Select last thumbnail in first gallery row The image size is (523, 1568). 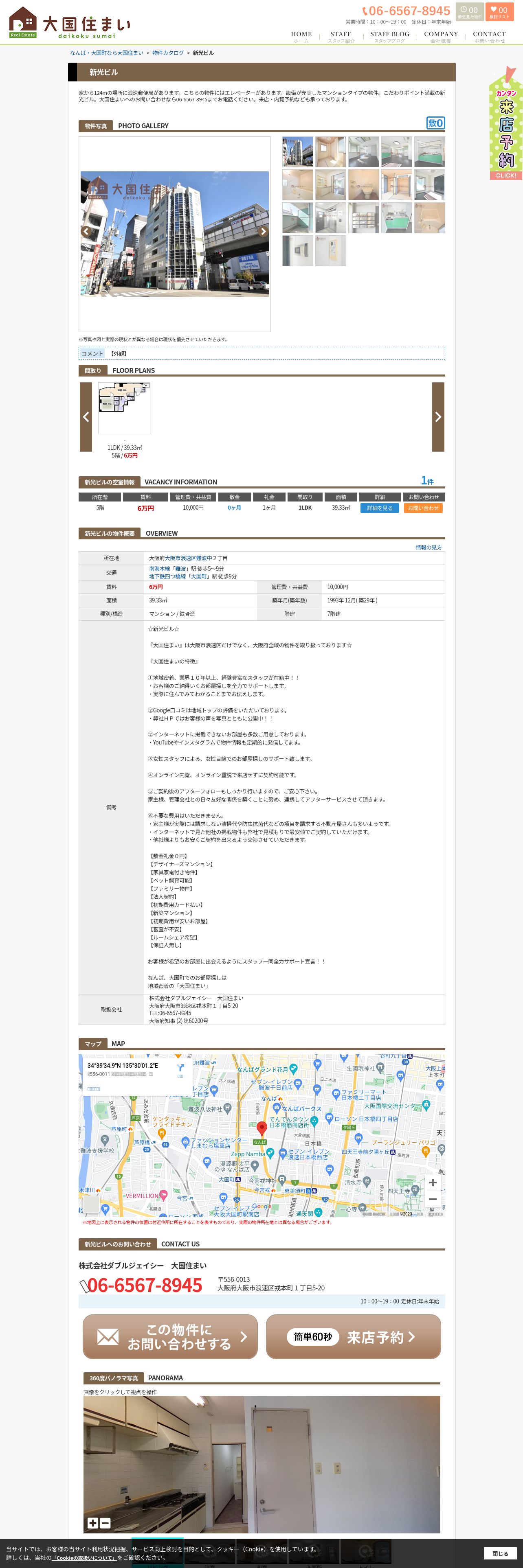point(430,151)
